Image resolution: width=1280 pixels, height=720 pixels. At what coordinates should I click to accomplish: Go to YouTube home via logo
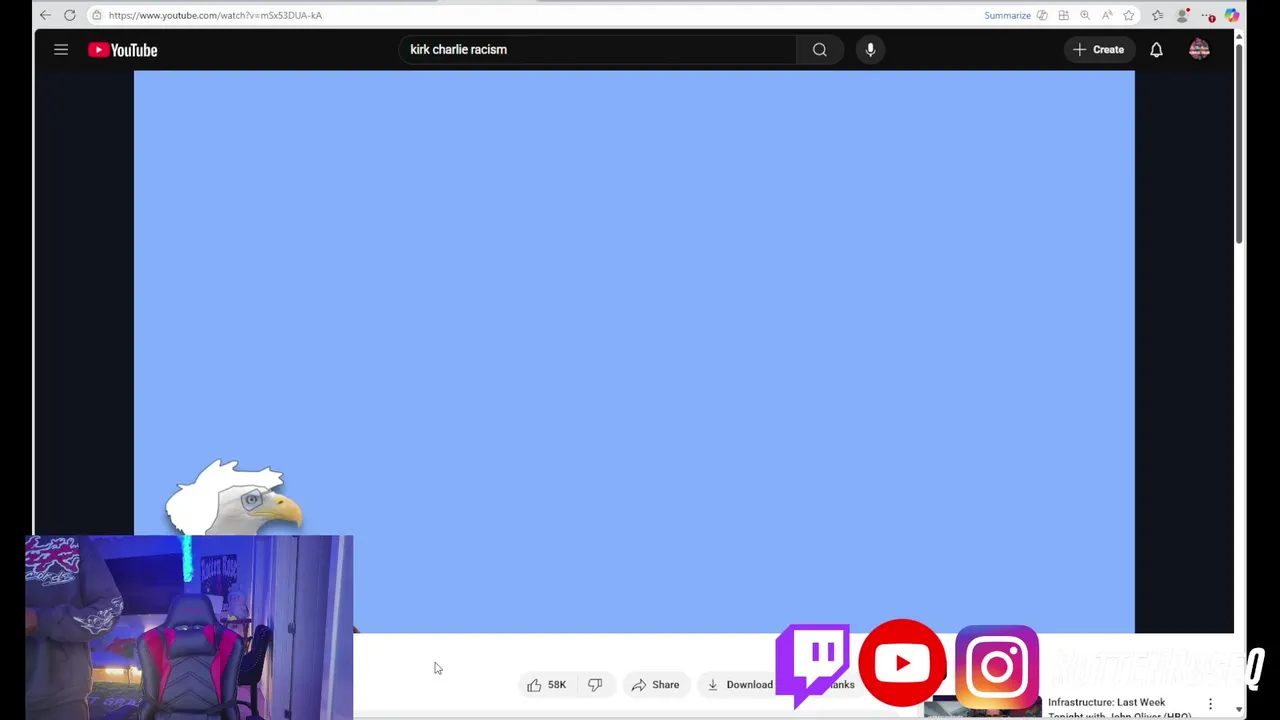pyautogui.click(x=122, y=50)
